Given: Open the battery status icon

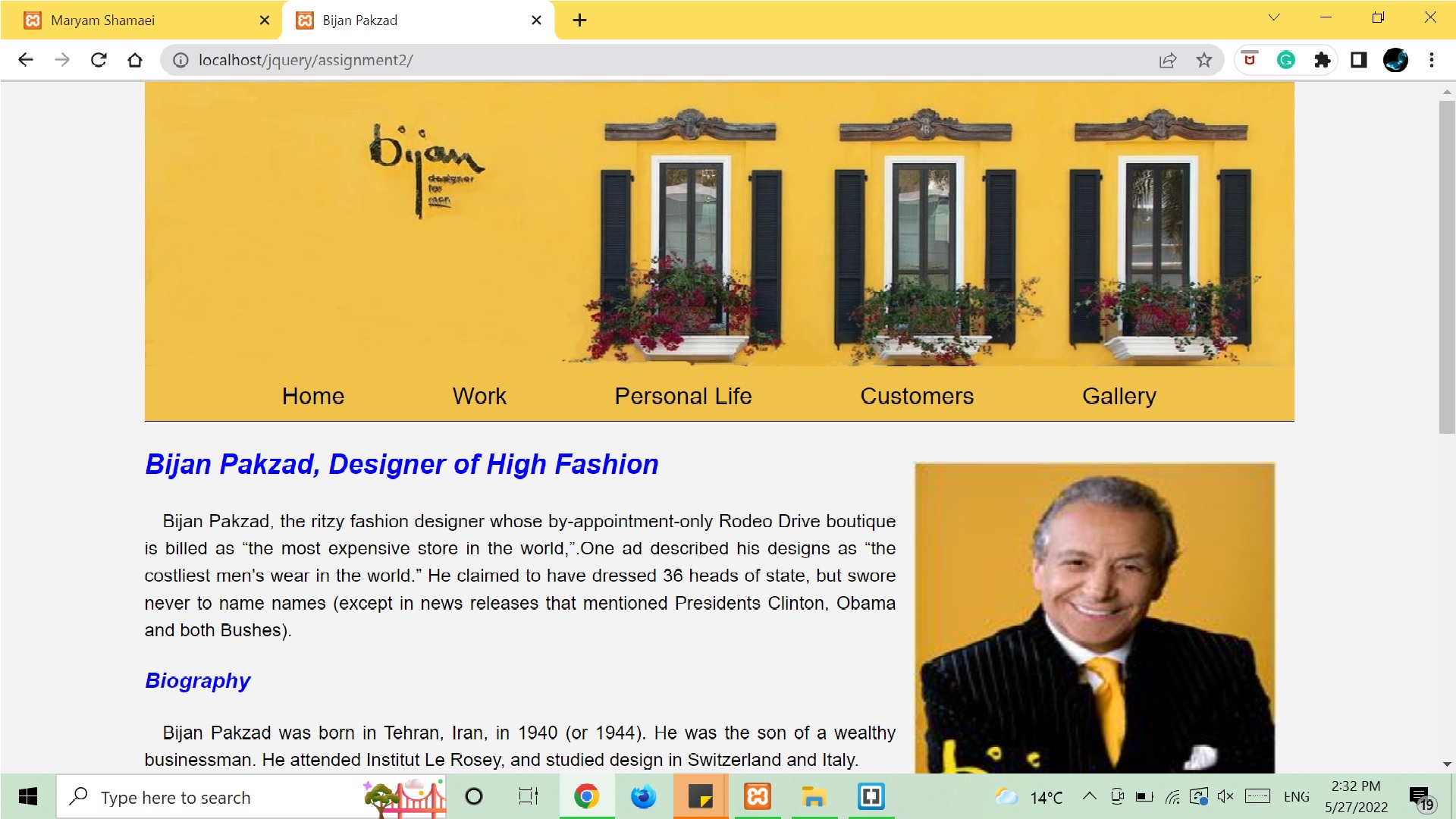Looking at the screenshot, I should [1144, 796].
